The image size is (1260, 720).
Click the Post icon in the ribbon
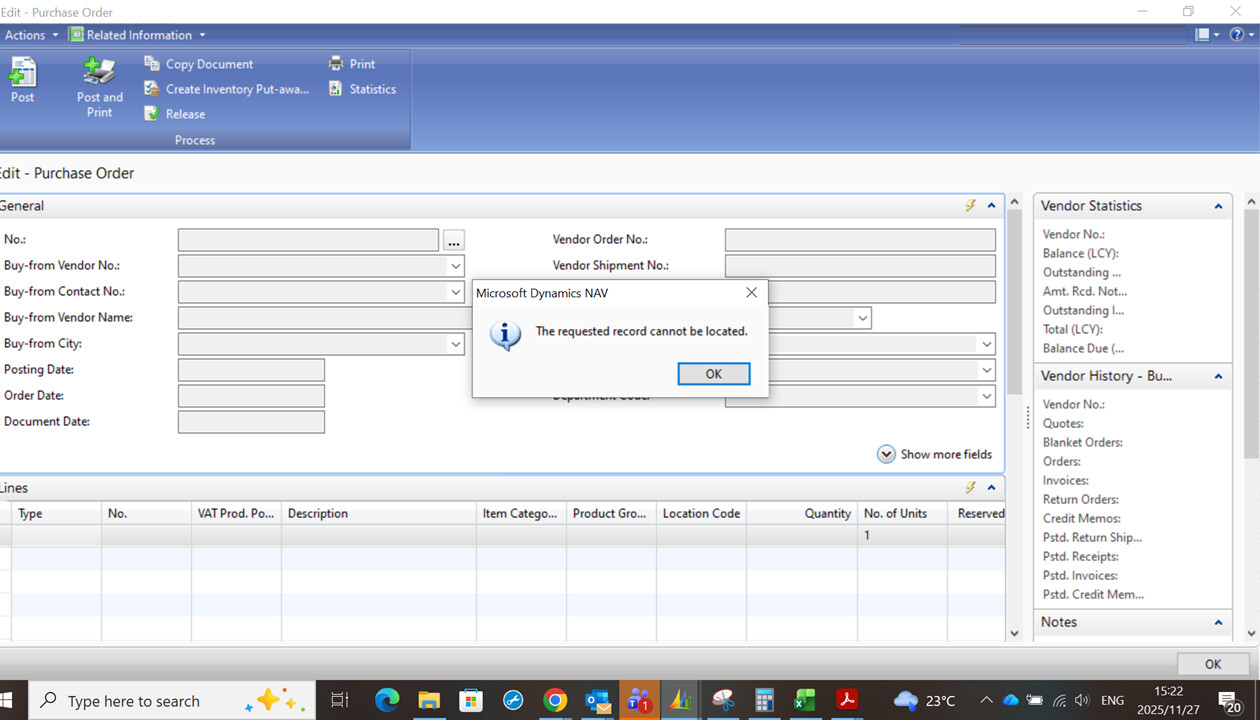coord(22,80)
